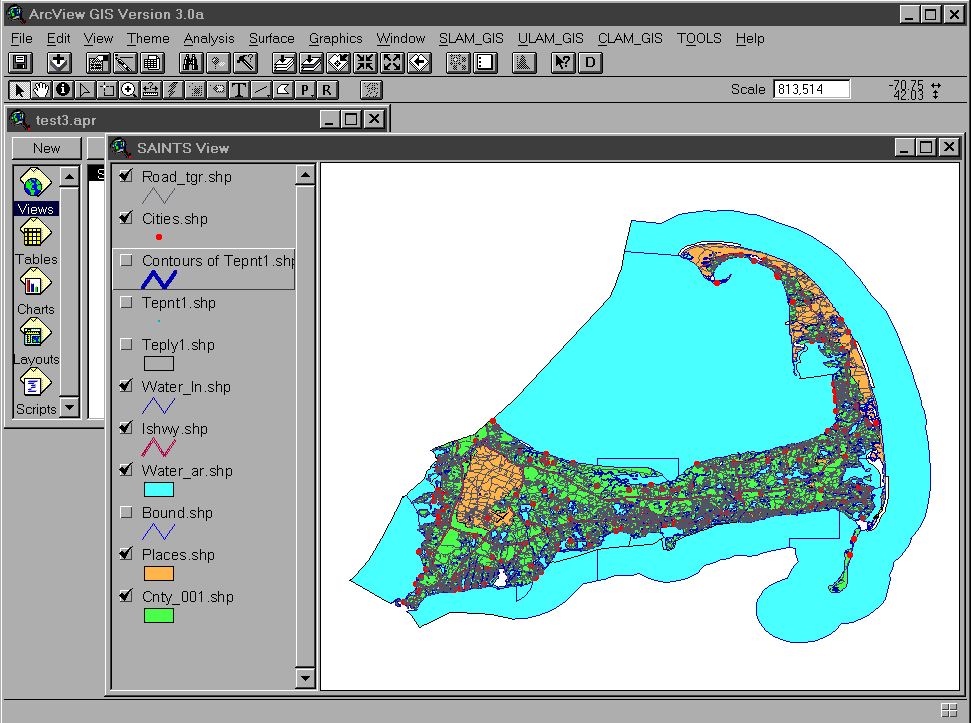Click the context Help arrow-question icon

563,63
